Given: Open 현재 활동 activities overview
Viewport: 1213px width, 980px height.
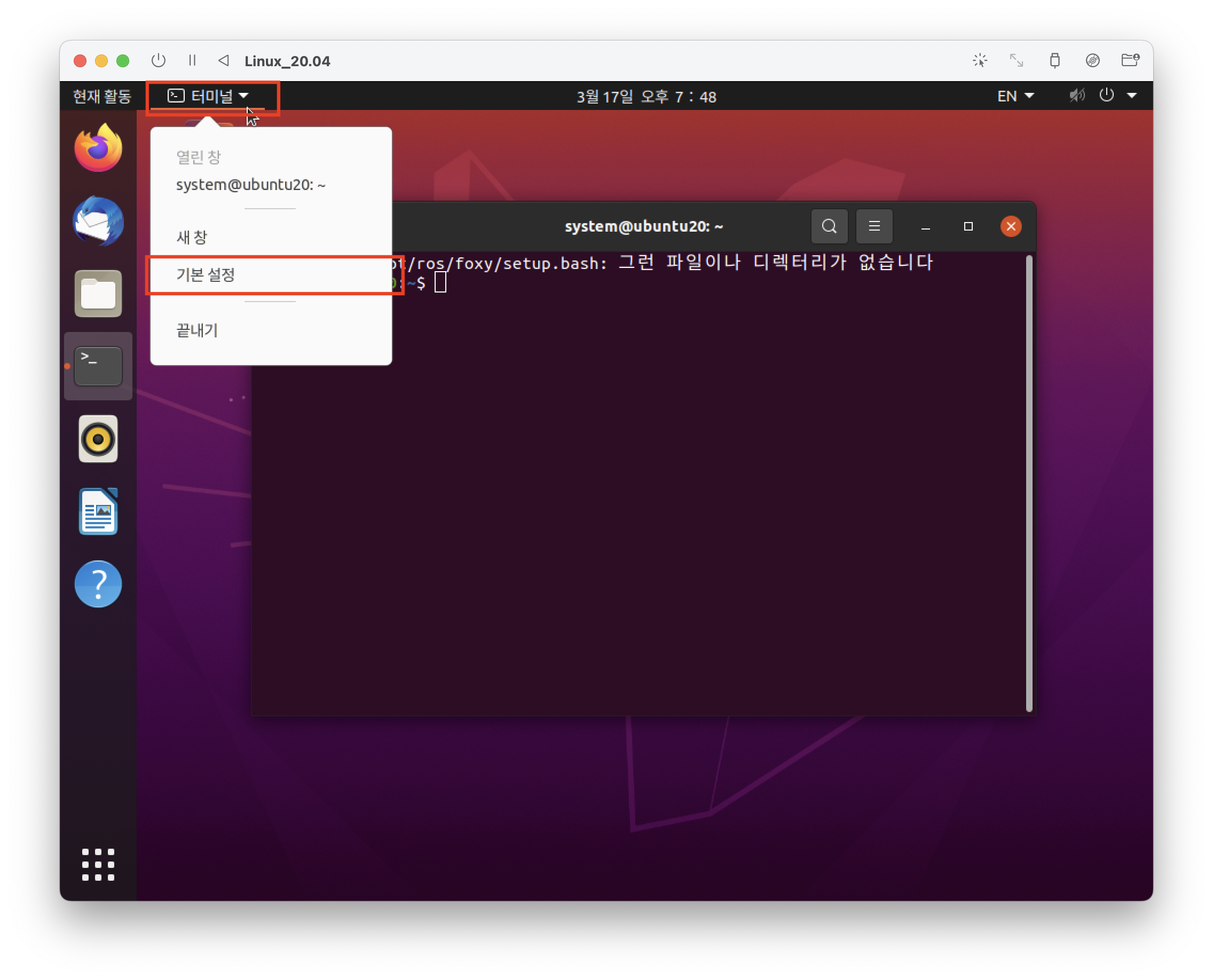Looking at the screenshot, I should pos(102,97).
